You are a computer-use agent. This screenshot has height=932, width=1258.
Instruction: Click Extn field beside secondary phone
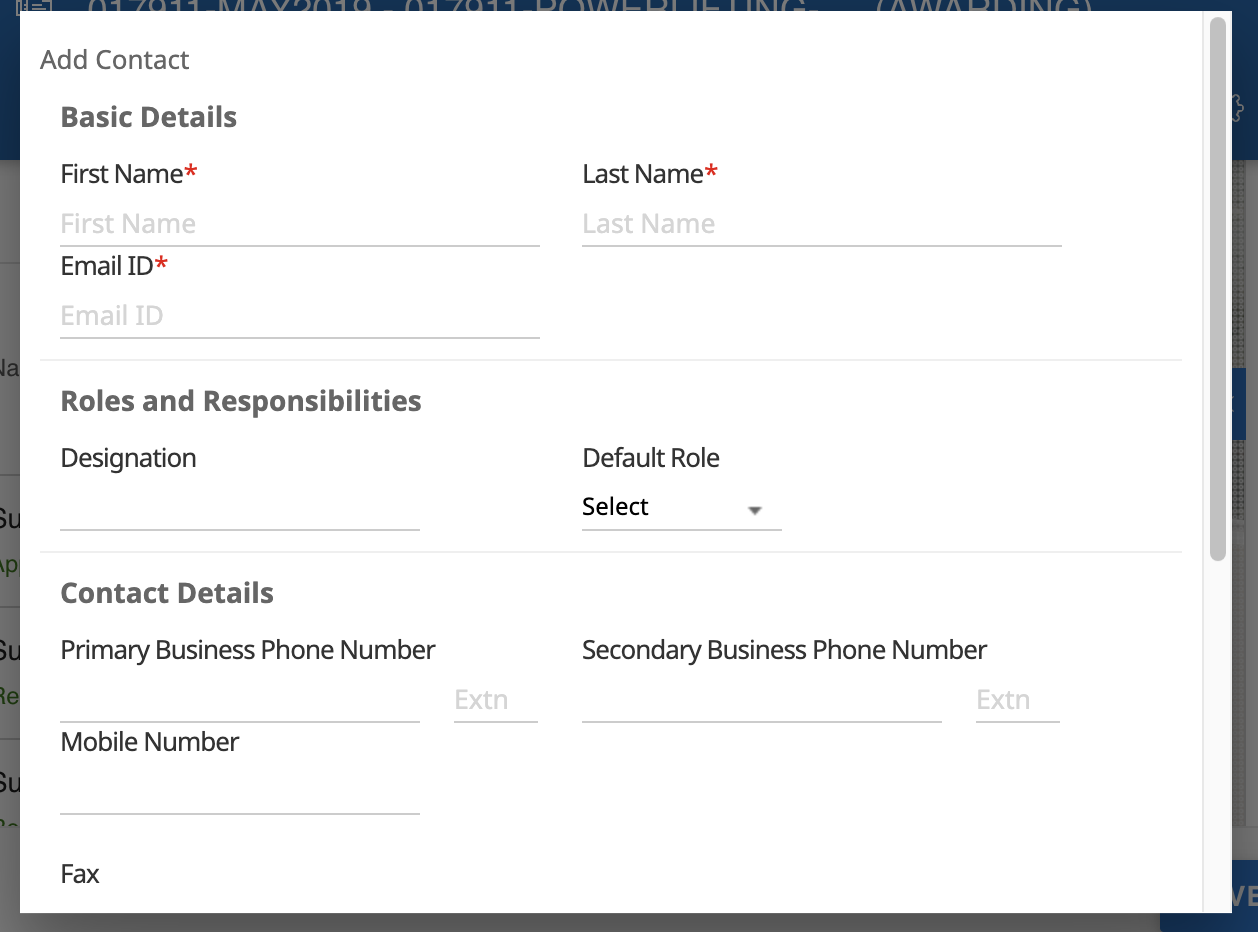pos(1017,700)
